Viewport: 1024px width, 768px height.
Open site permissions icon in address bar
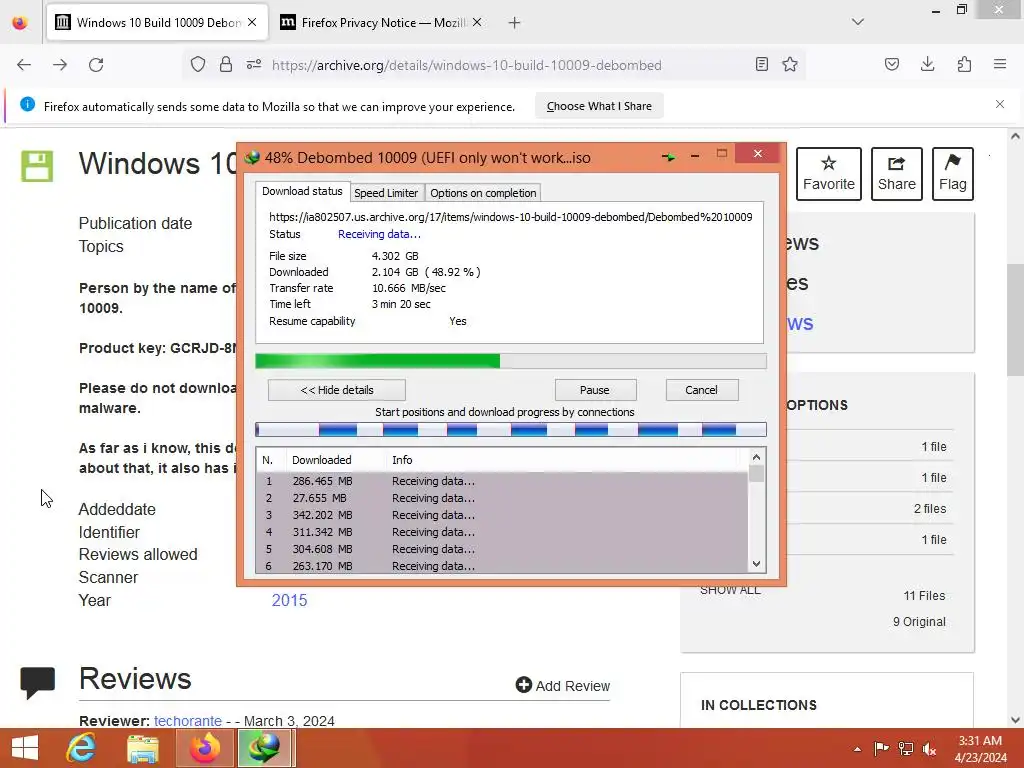click(254, 65)
